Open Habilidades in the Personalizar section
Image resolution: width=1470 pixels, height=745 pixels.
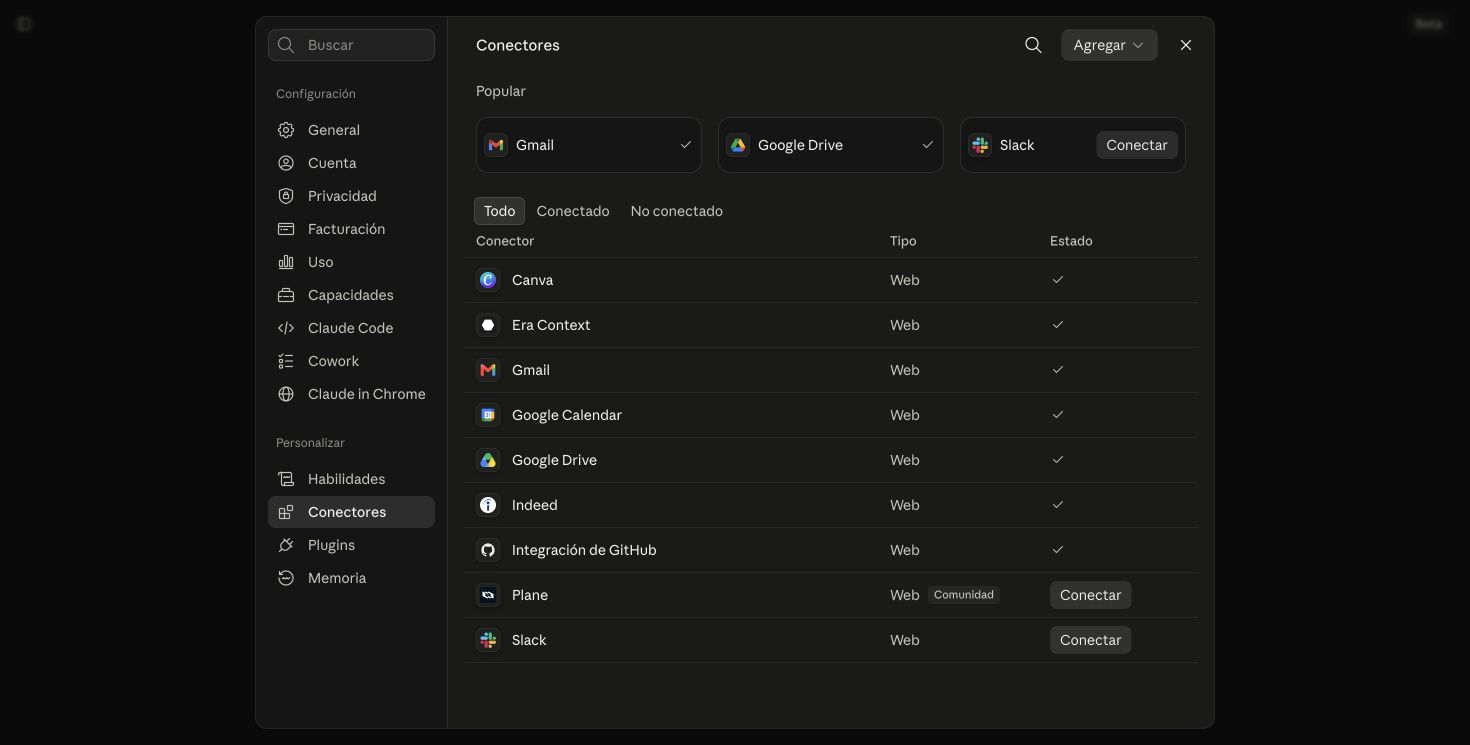351,479
